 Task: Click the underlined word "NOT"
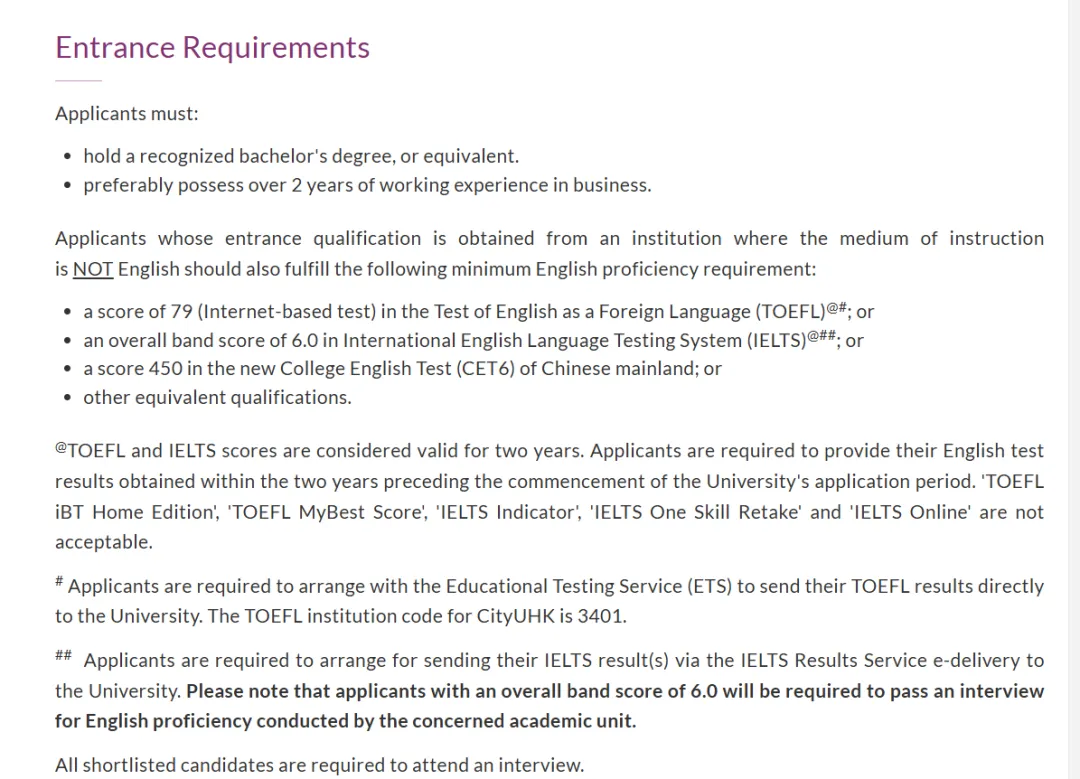(x=93, y=268)
